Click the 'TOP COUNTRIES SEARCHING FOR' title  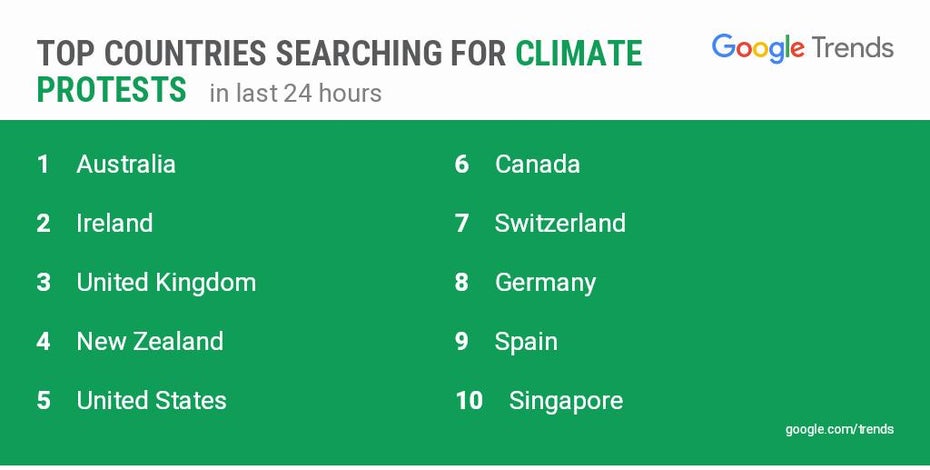click(x=272, y=53)
